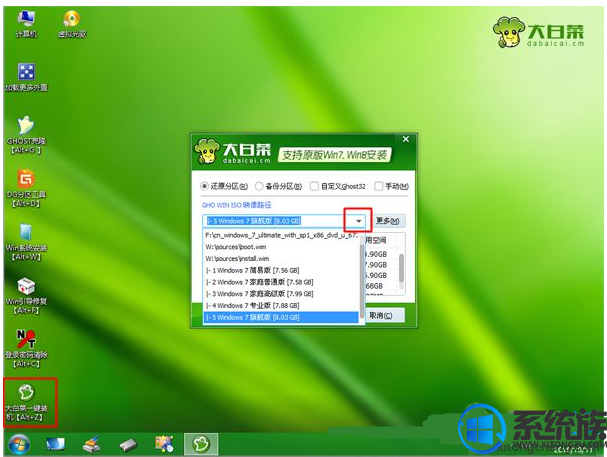Launch DG partition tool (Alt+D) icon
Viewport: 607px width, 457px height.
(x=26, y=188)
